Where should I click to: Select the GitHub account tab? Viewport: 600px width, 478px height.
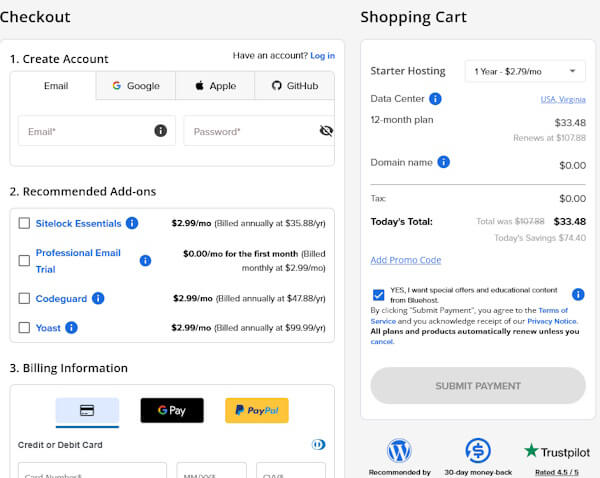point(294,86)
